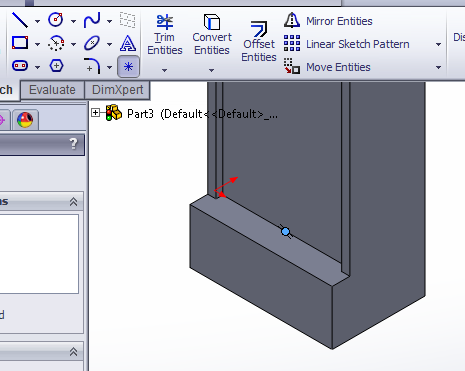
Task: Click the grayed-out Plane tool icon
Action: pos(128,20)
